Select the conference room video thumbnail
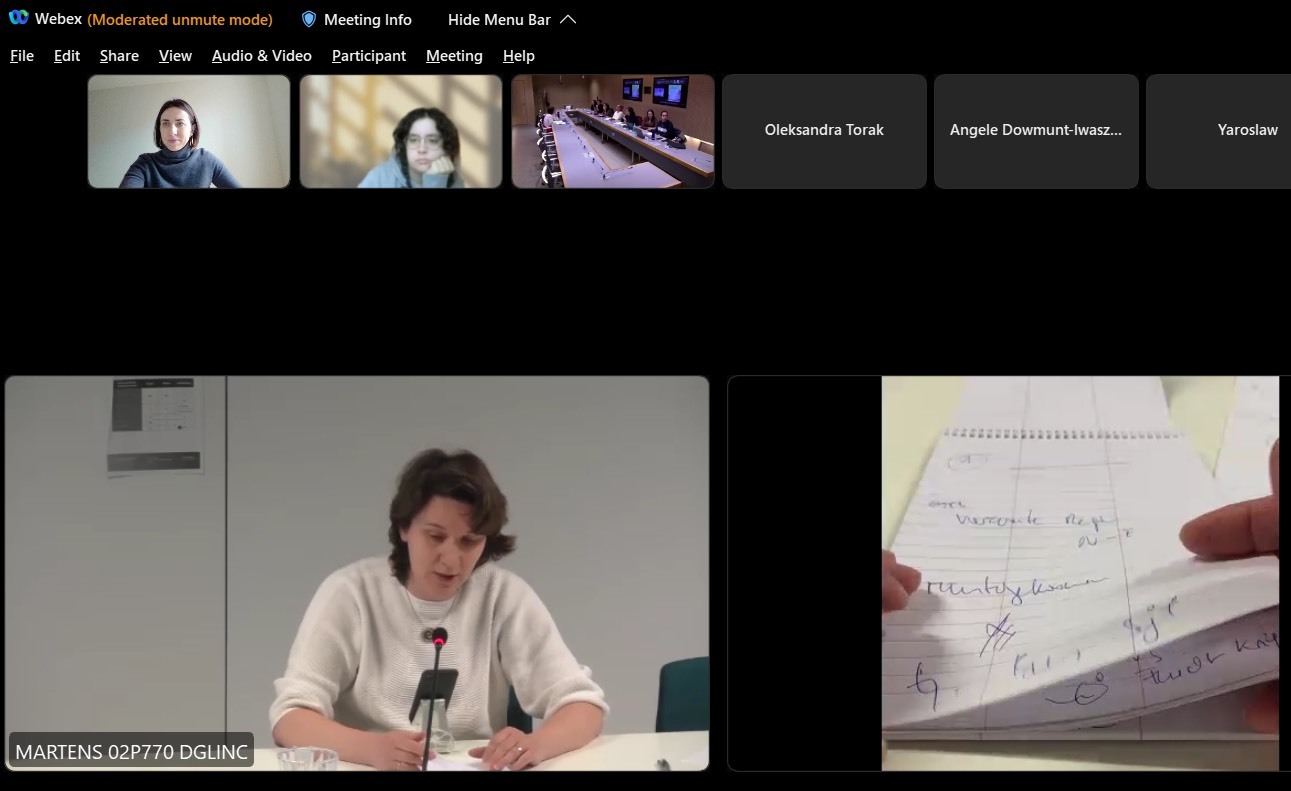1291x791 pixels. (x=613, y=131)
